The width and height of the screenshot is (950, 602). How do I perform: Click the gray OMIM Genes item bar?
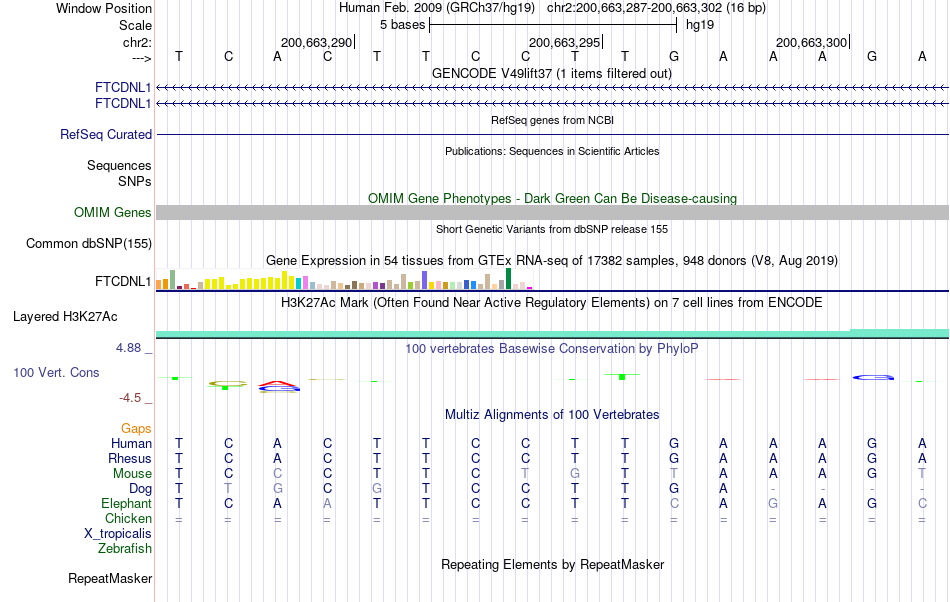click(x=553, y=212)
